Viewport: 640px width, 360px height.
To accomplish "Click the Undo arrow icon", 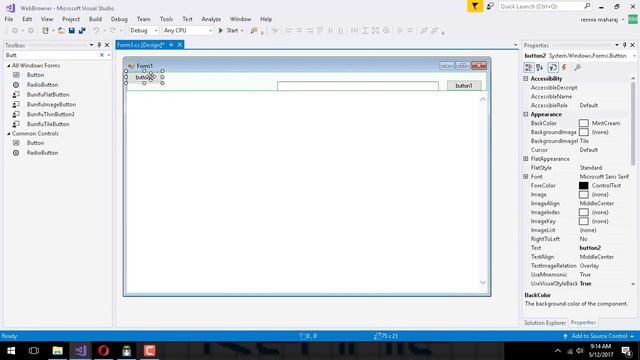I will click(x=96, y=31).
